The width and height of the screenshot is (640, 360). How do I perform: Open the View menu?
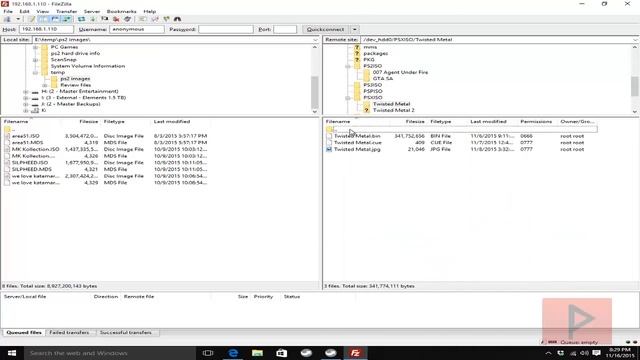pyautogui.click(x=42, y=11)
